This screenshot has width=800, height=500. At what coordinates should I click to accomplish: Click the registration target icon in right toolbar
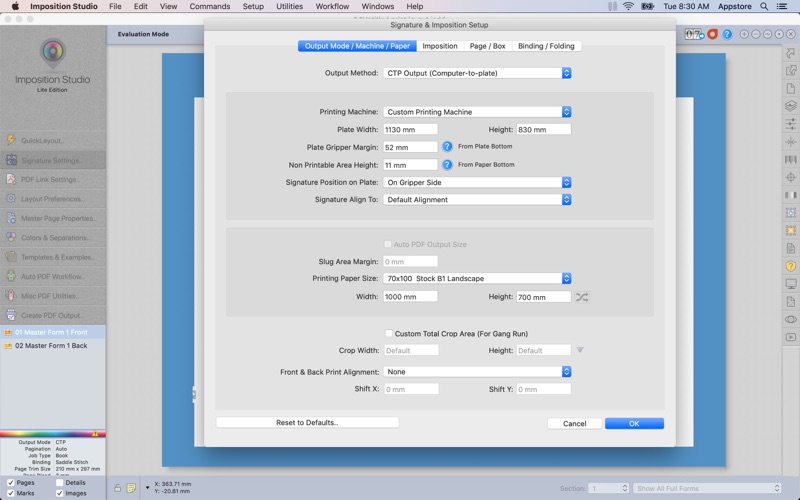(791, 178)
